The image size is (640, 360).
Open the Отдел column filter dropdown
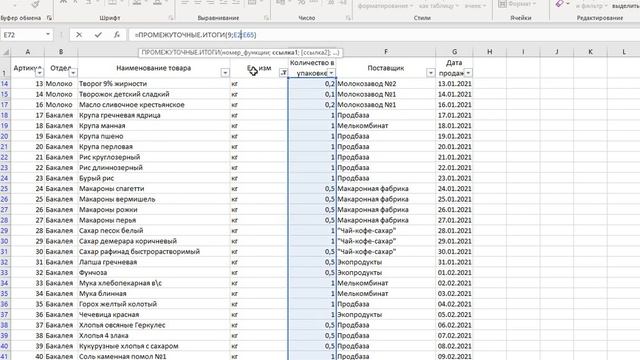pyautogui.click(x=73, y=73)
